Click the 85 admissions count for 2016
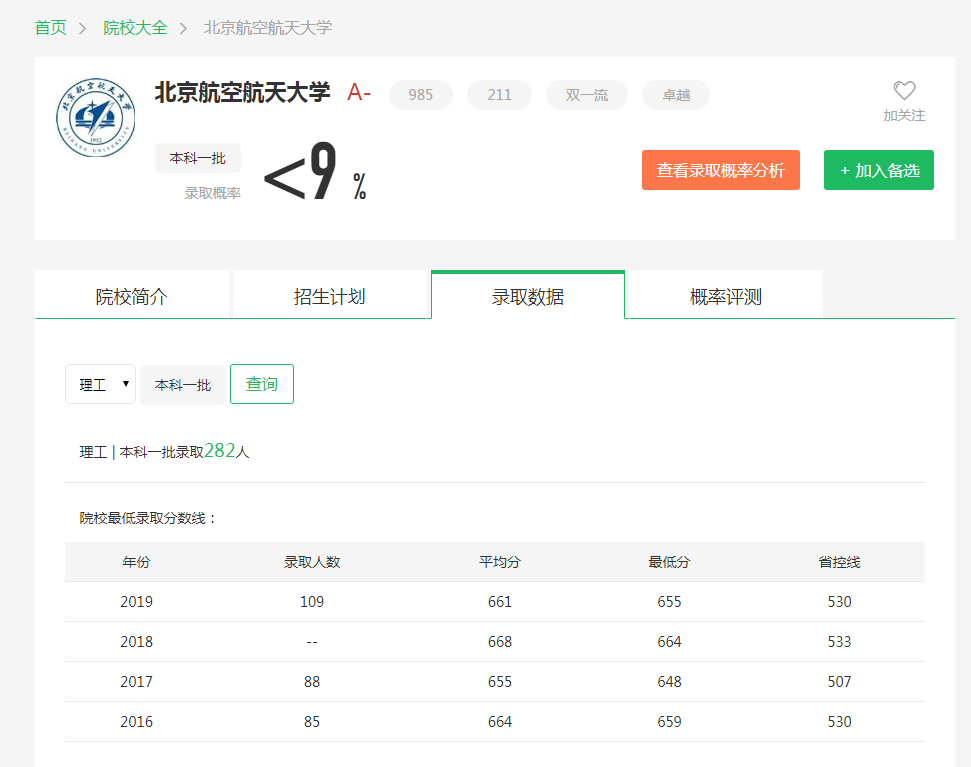 tap(312, 722)
